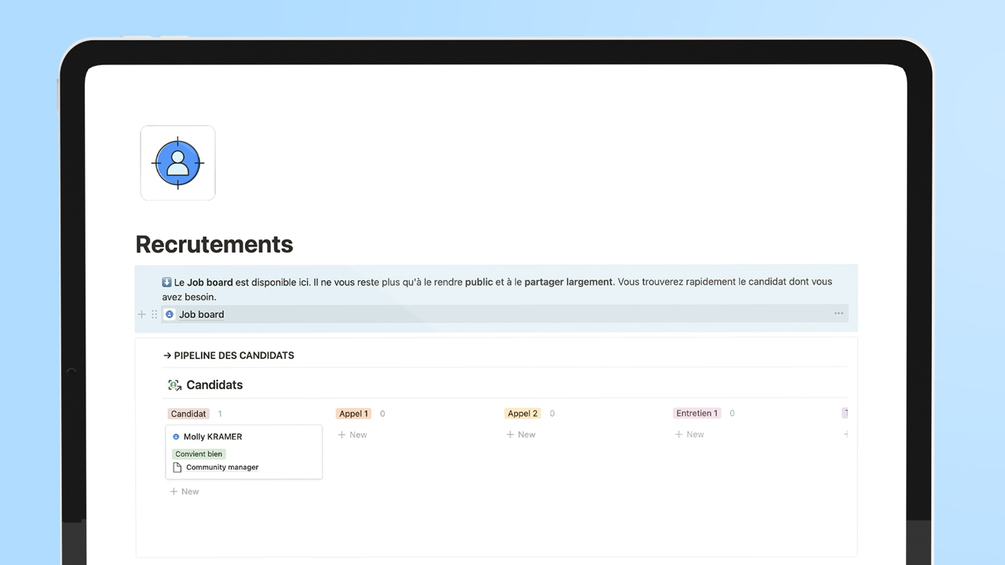
Task: Open the three-dot menu on Job board row
Action: click(838, 313)
